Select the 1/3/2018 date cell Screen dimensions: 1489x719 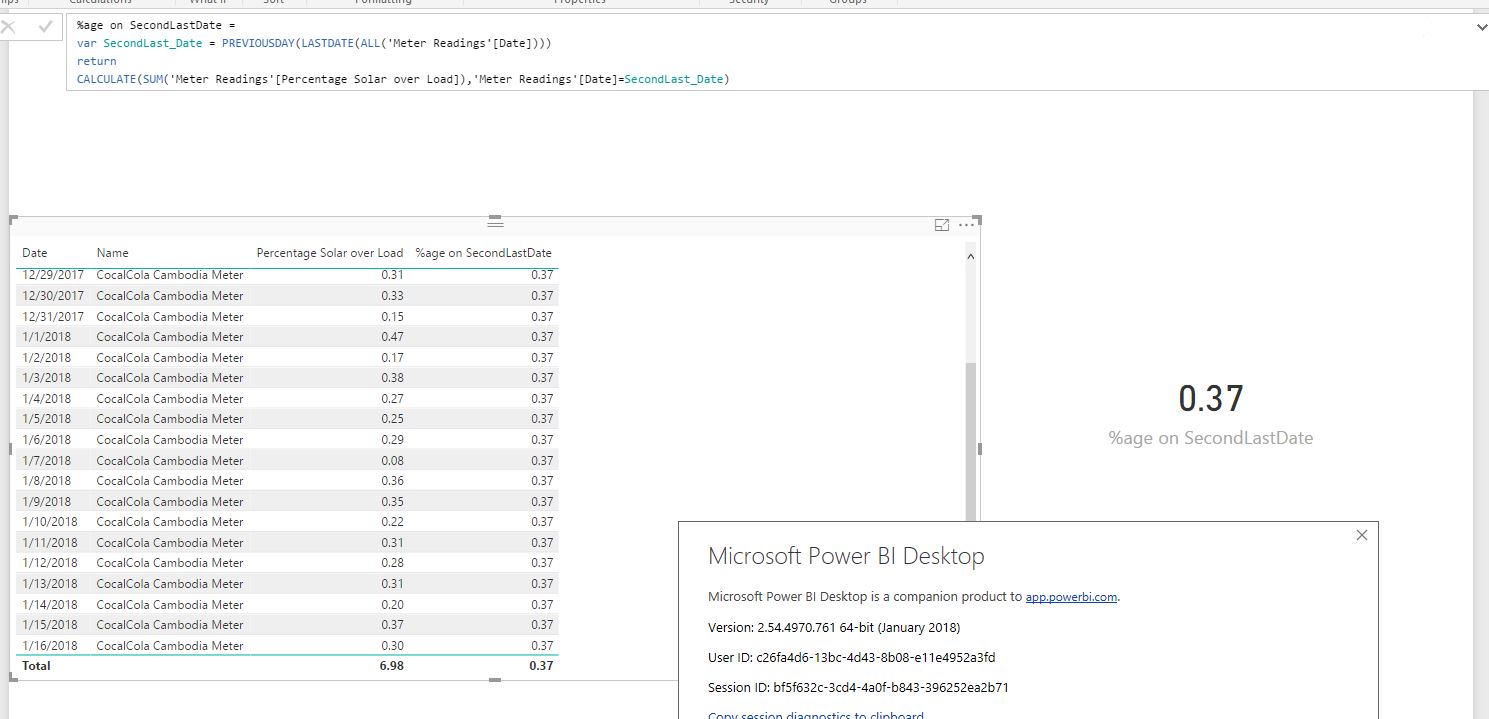click(47, 378)
